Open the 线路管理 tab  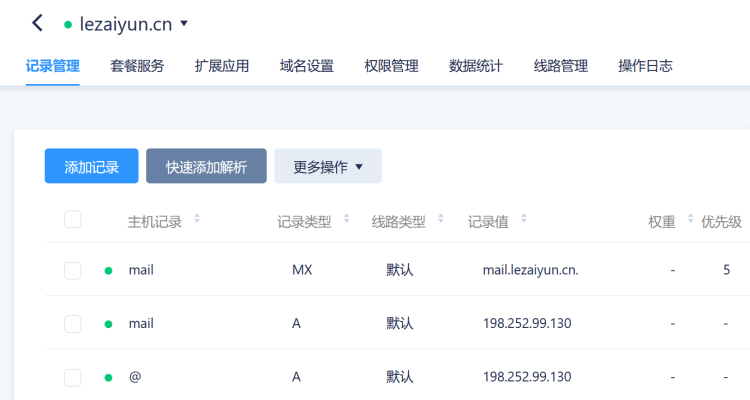561,66
